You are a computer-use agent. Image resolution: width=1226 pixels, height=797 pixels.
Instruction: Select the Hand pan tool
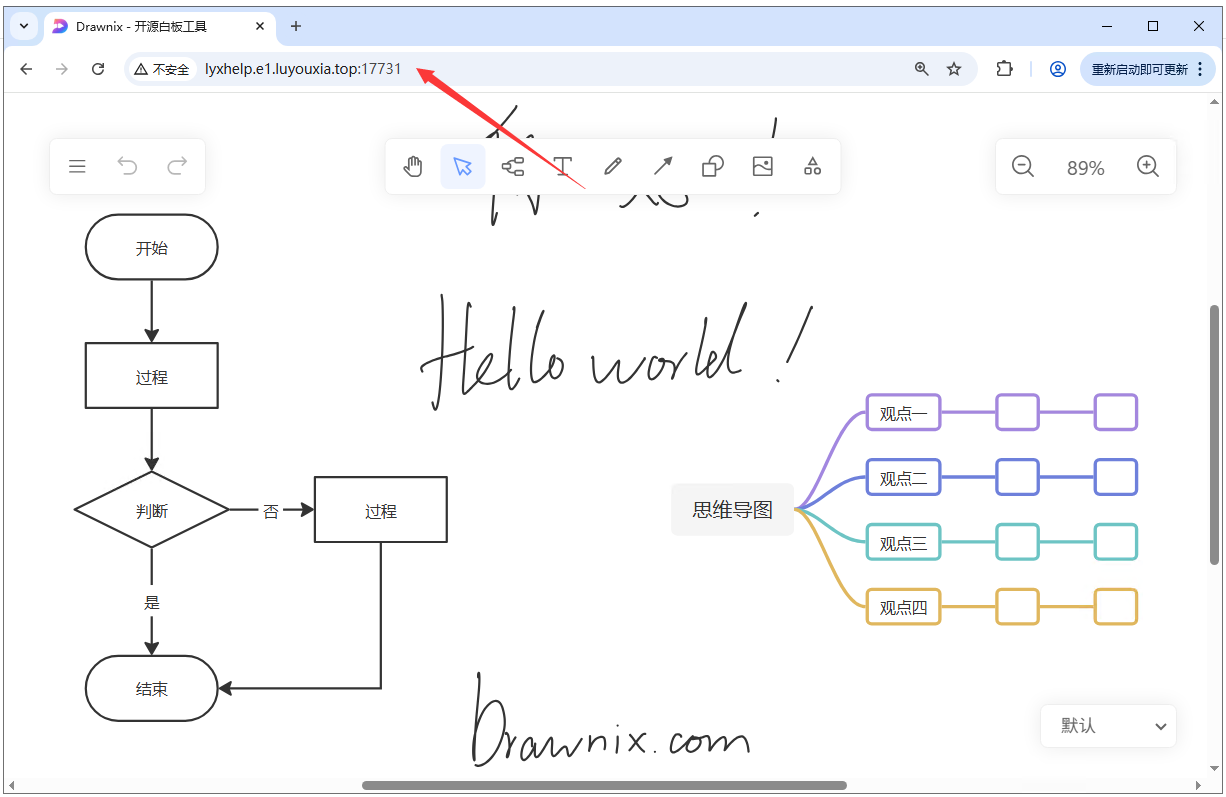pyautogui.click(x=413, y=167)
